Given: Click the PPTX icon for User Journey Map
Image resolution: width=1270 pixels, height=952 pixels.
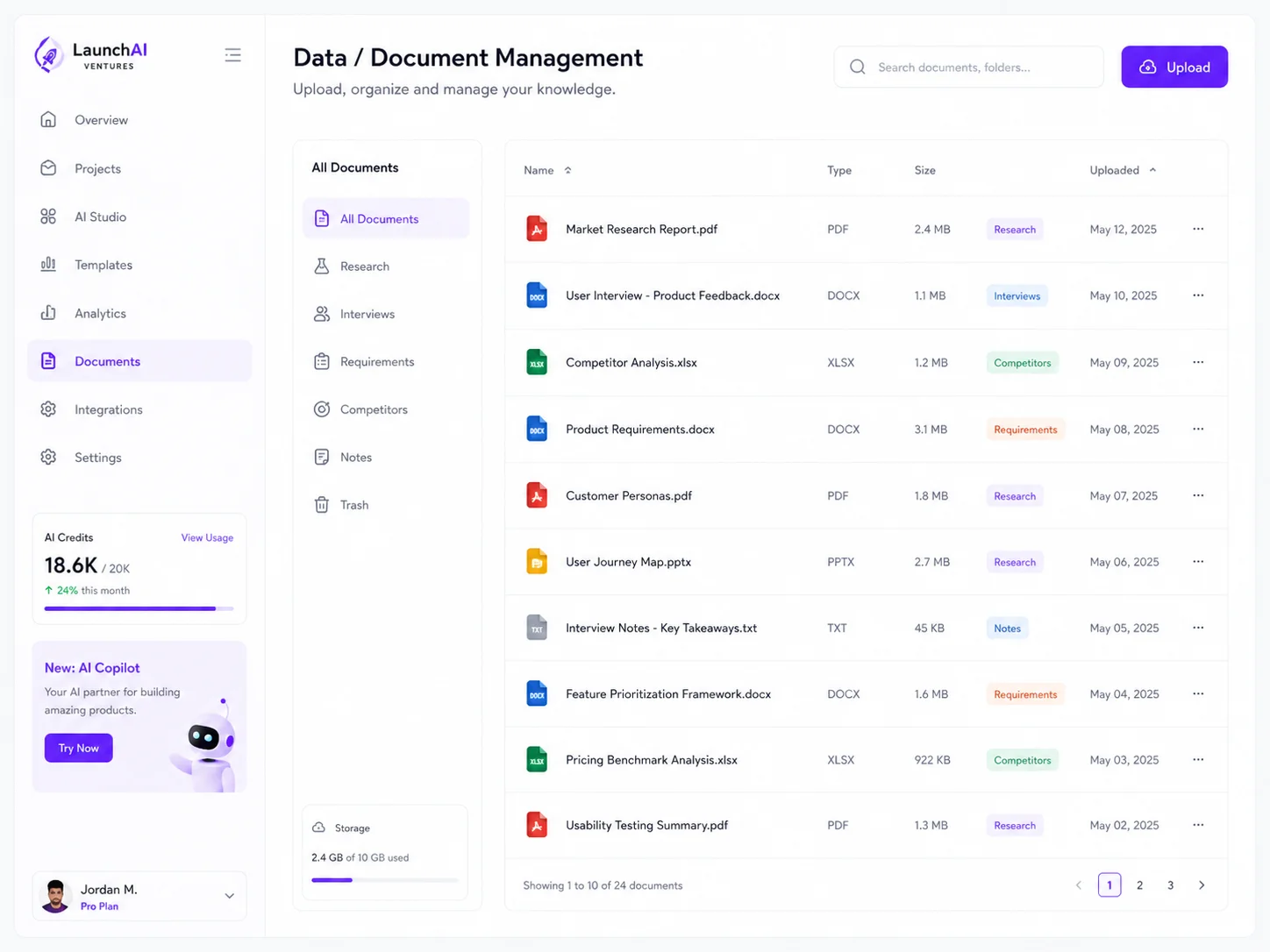Looking at the screenshot, I should tap(537, 561).
